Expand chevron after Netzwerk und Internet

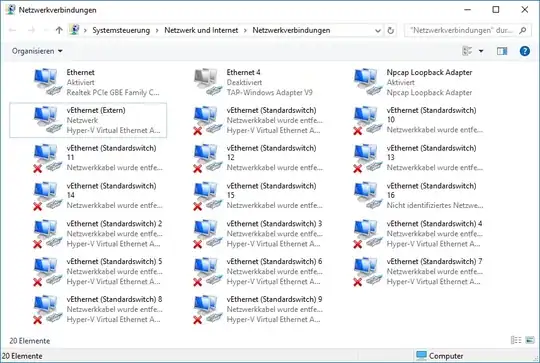pos(245,31)
